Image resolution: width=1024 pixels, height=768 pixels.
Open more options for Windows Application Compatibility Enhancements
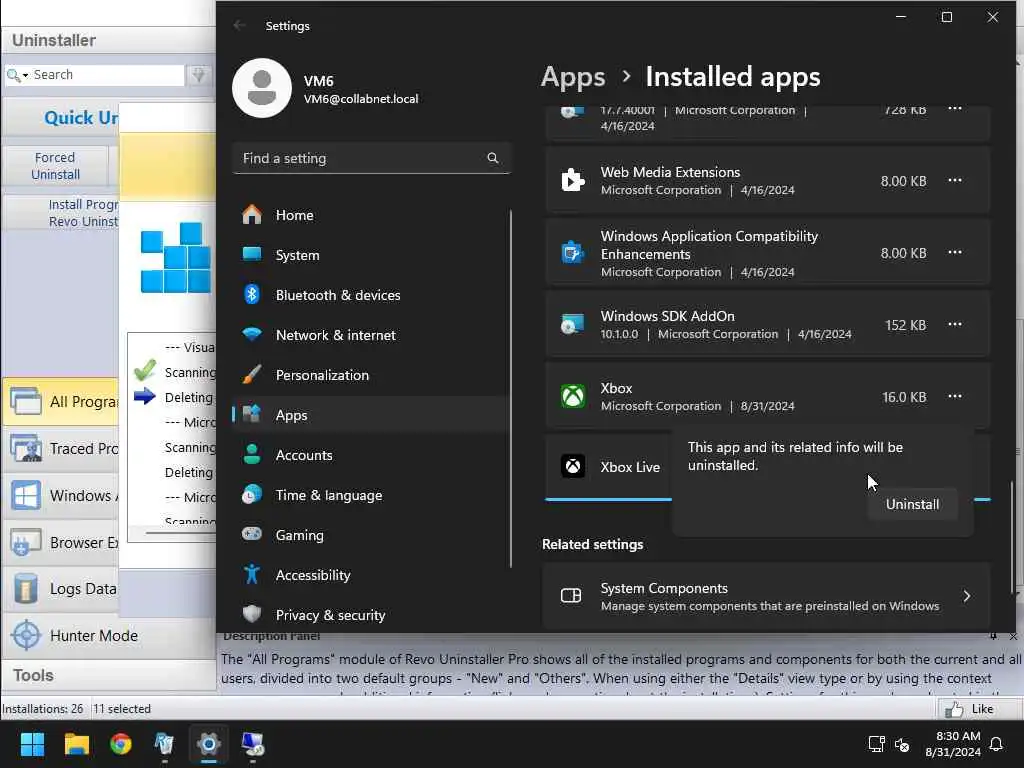955,252
